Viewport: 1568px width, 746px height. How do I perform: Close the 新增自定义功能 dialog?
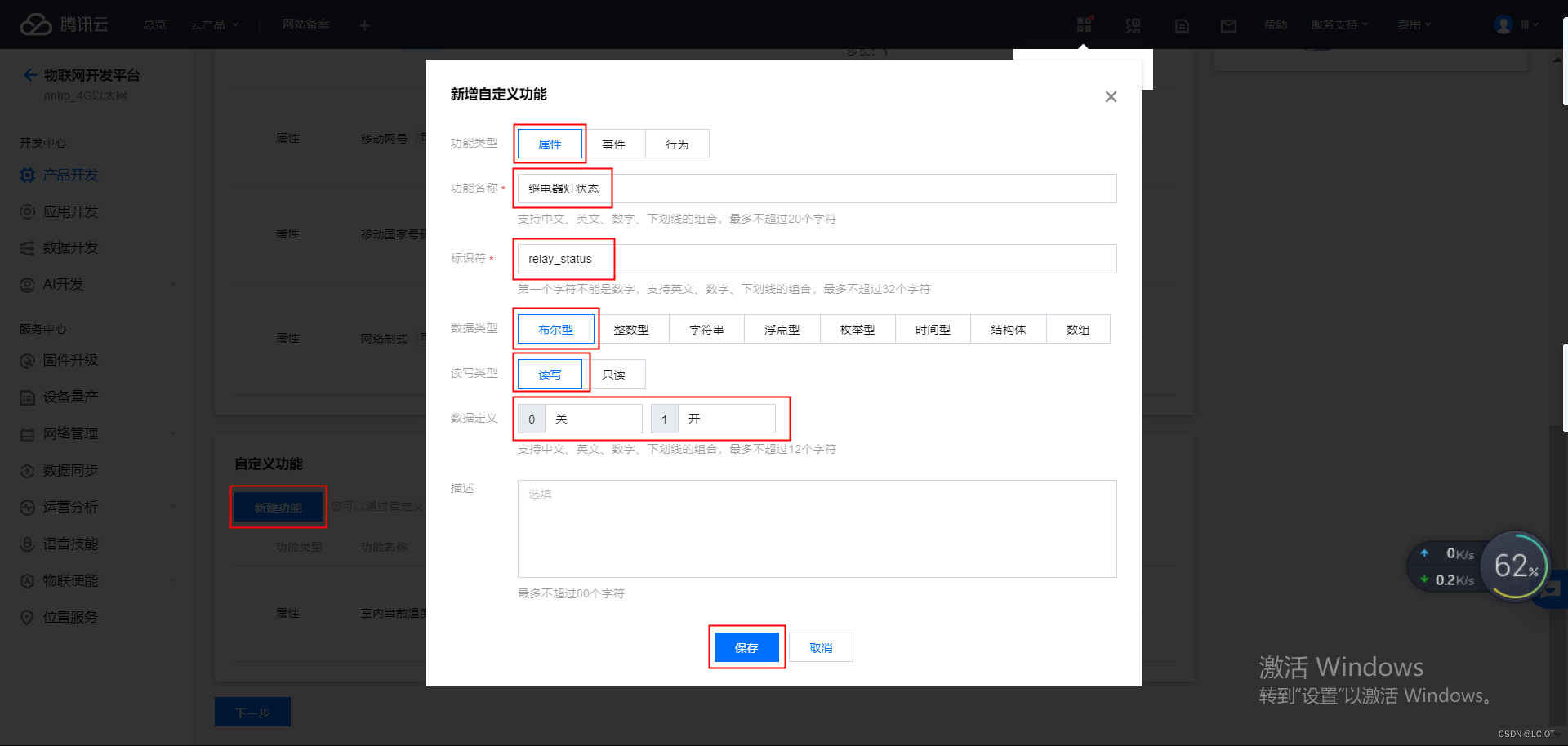pos(1111,96)
